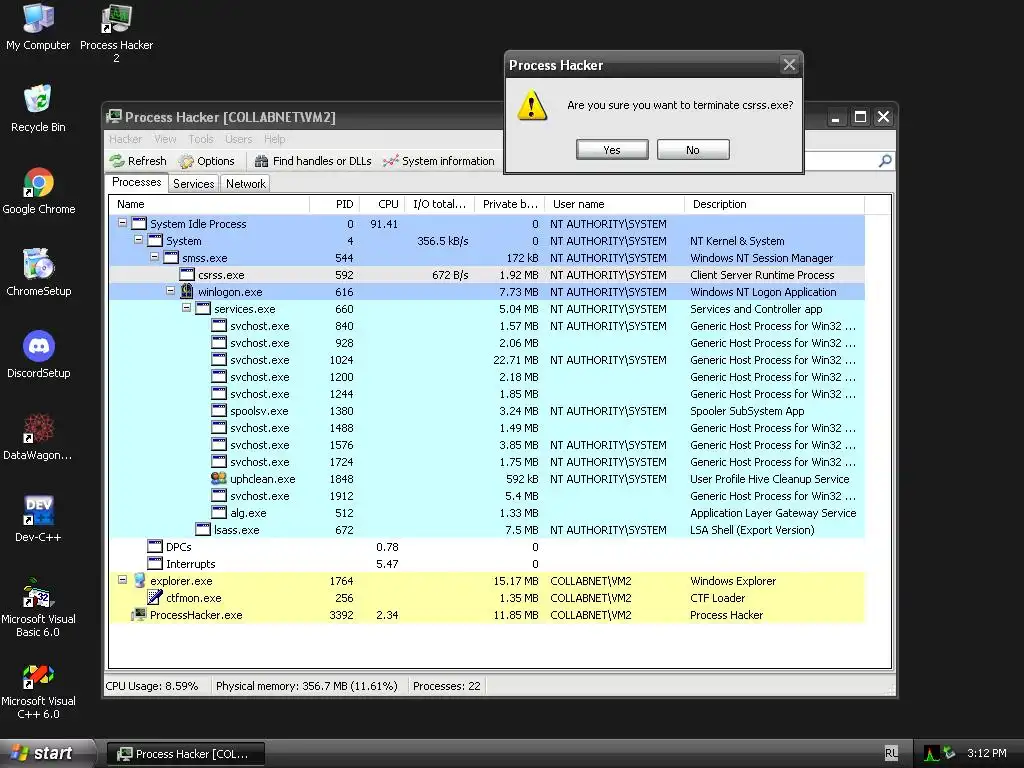Select the Interrupts row
Viewport: 1024px width, 768px height.
(487, 563)
